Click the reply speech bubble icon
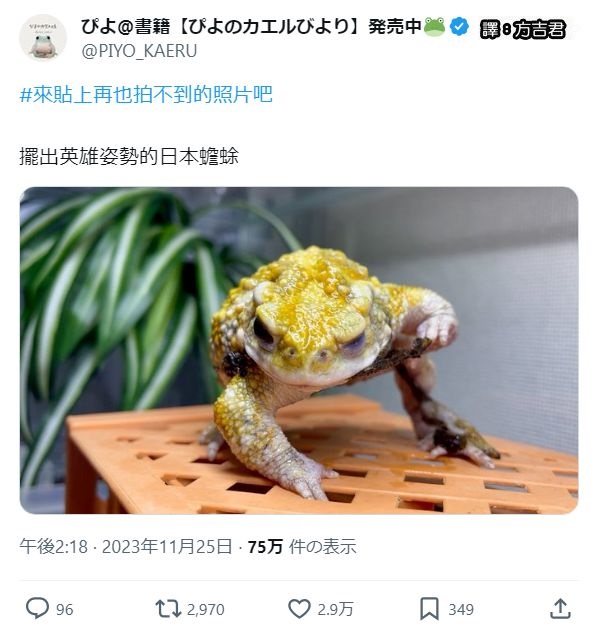The image size is (598, 637). tap(37, 608)
